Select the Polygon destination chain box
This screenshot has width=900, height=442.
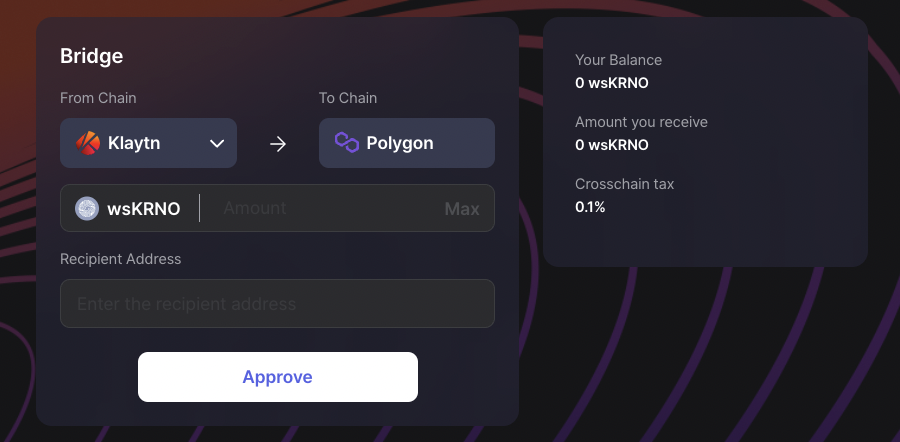[407, 143]
